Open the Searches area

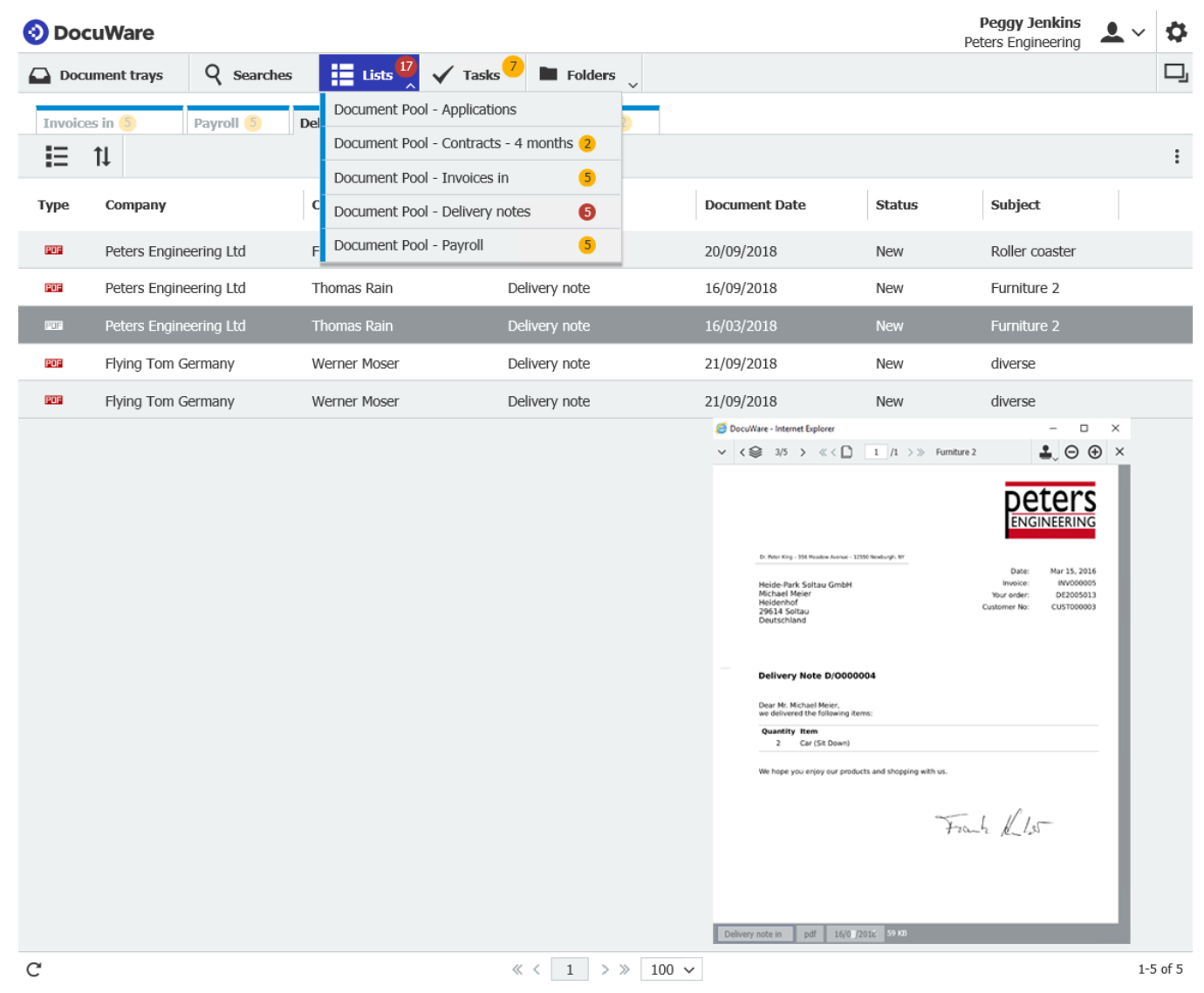(x=249, y=75)
